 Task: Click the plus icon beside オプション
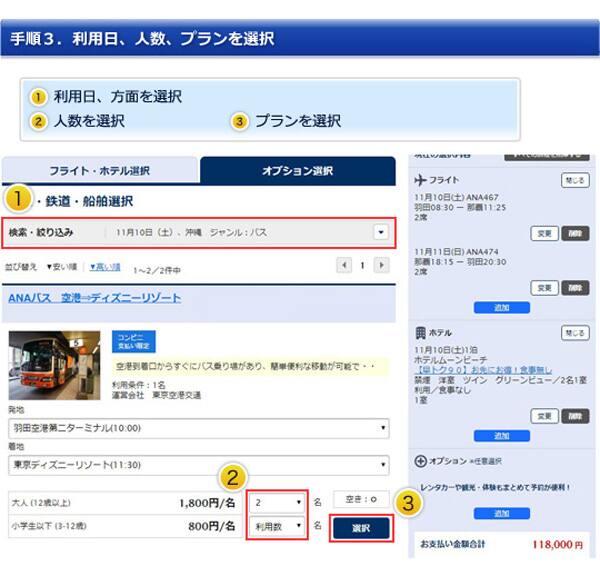click(420, 460)
